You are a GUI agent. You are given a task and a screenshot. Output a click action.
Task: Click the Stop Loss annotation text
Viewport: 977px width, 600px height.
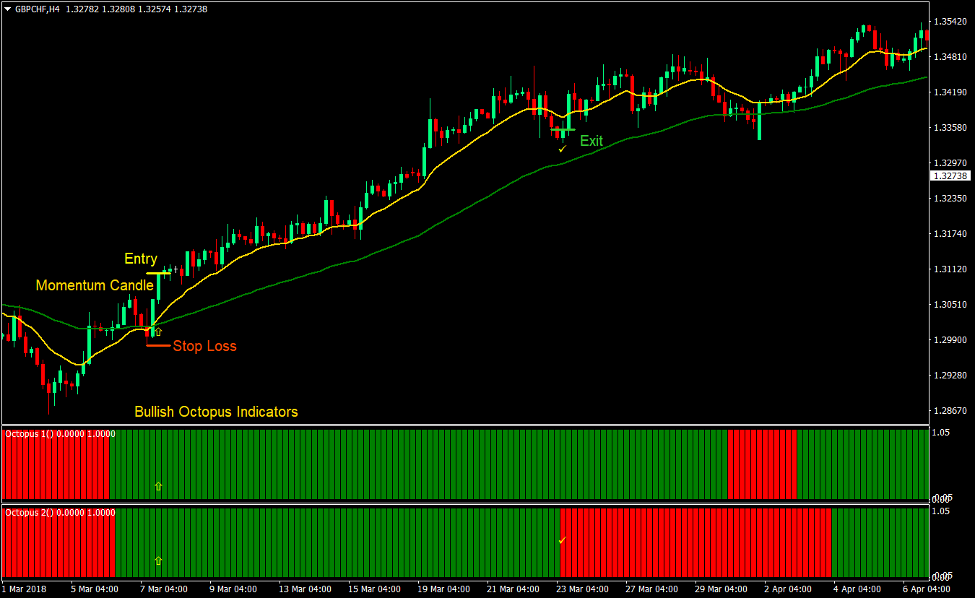point(204,346)
